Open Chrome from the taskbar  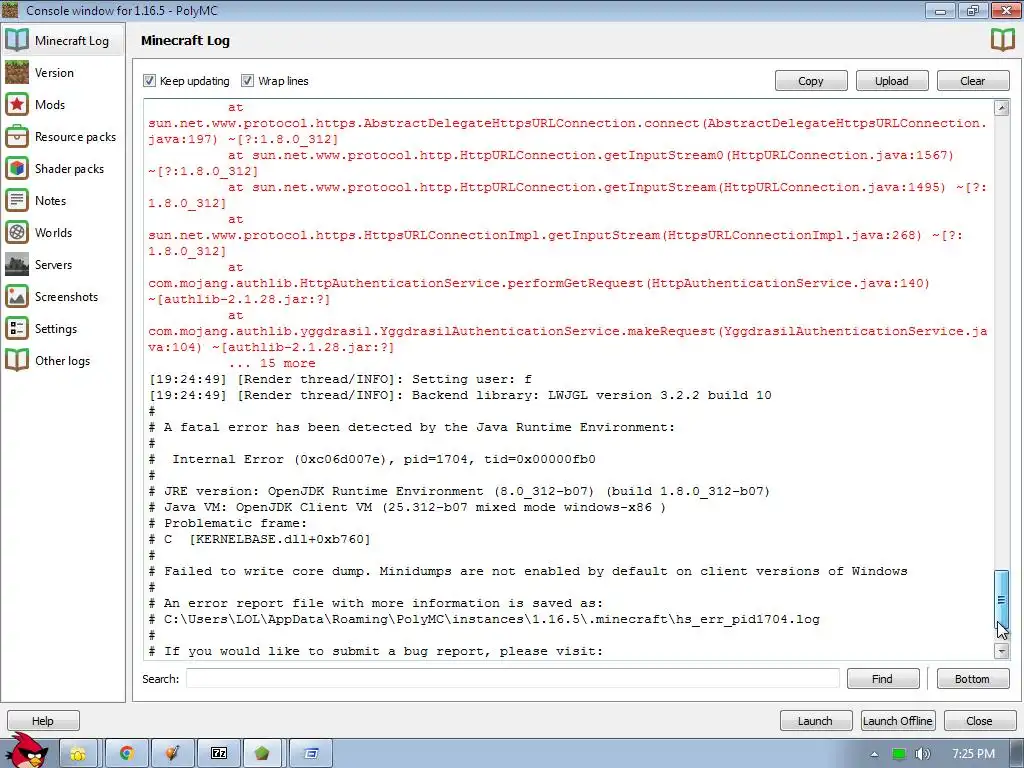pyautogui.click(x=127, y=754)
